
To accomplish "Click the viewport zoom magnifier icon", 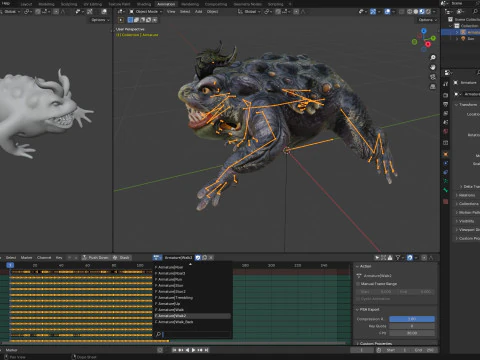I will click(433, 58).
